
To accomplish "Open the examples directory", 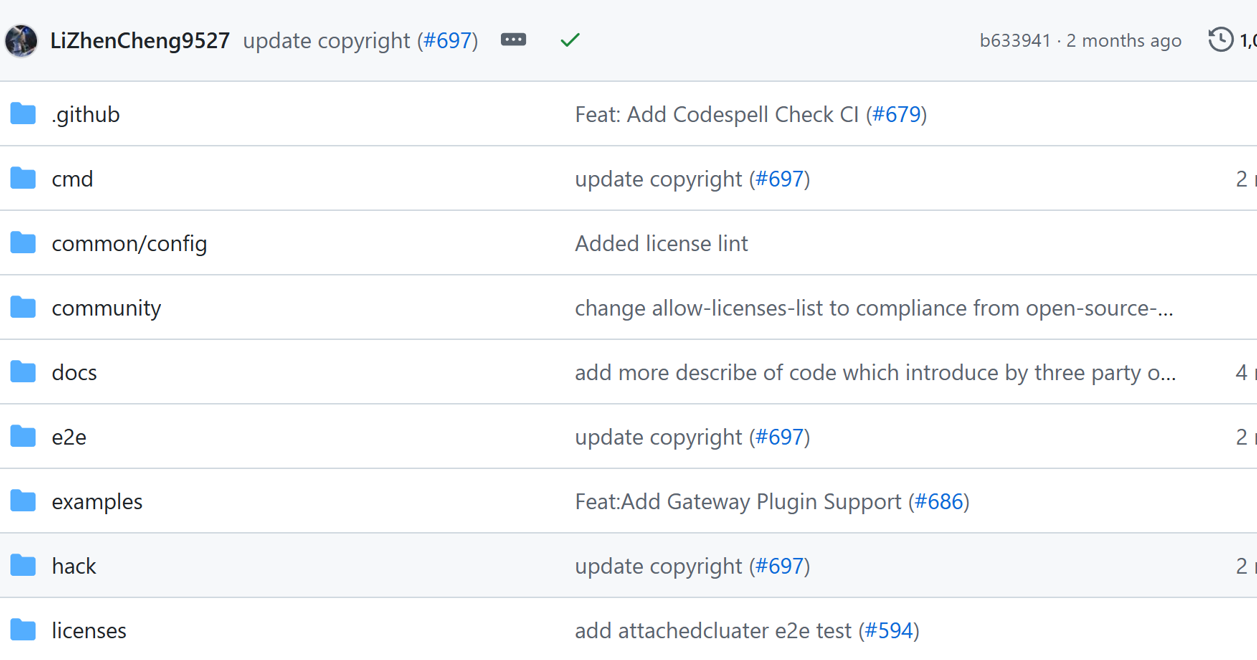I will point(97,501).
